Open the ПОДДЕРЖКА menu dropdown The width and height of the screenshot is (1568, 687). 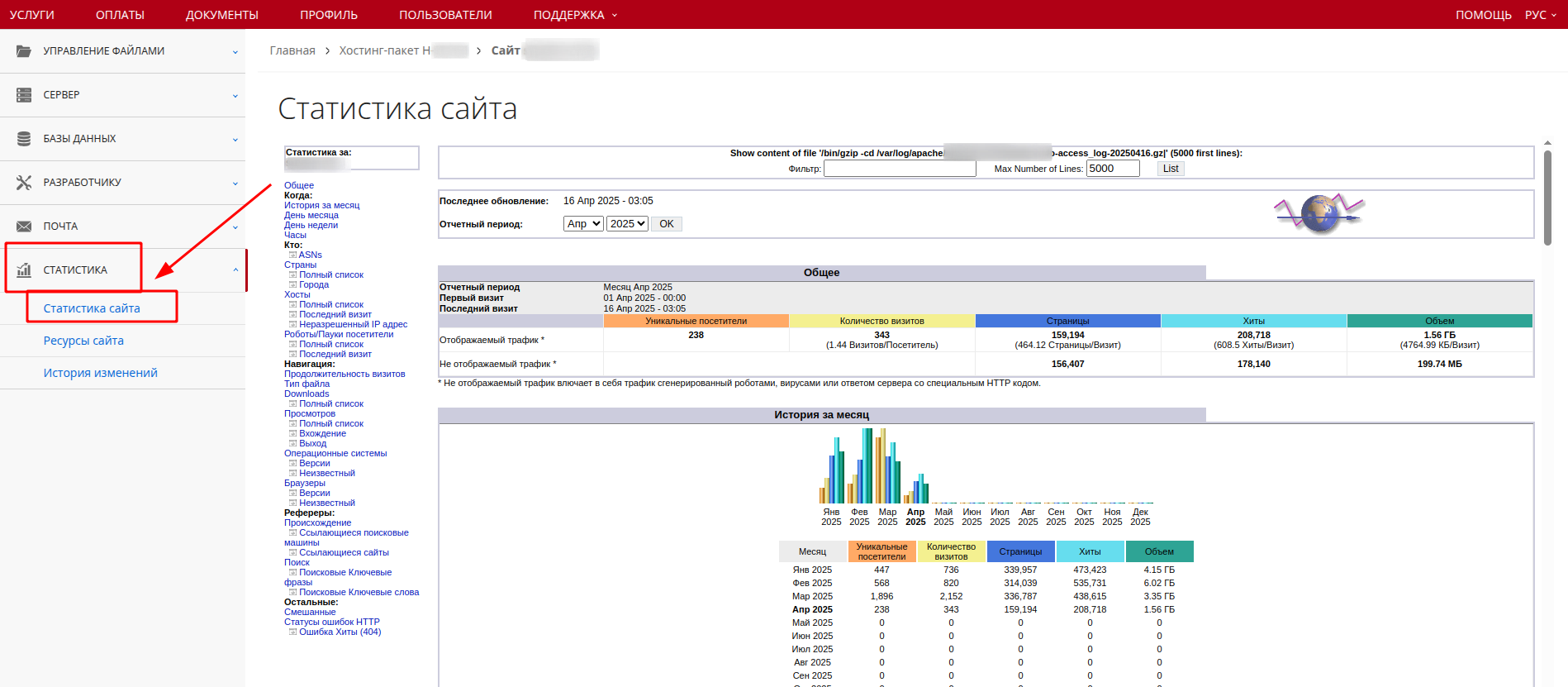pos(575,15)
